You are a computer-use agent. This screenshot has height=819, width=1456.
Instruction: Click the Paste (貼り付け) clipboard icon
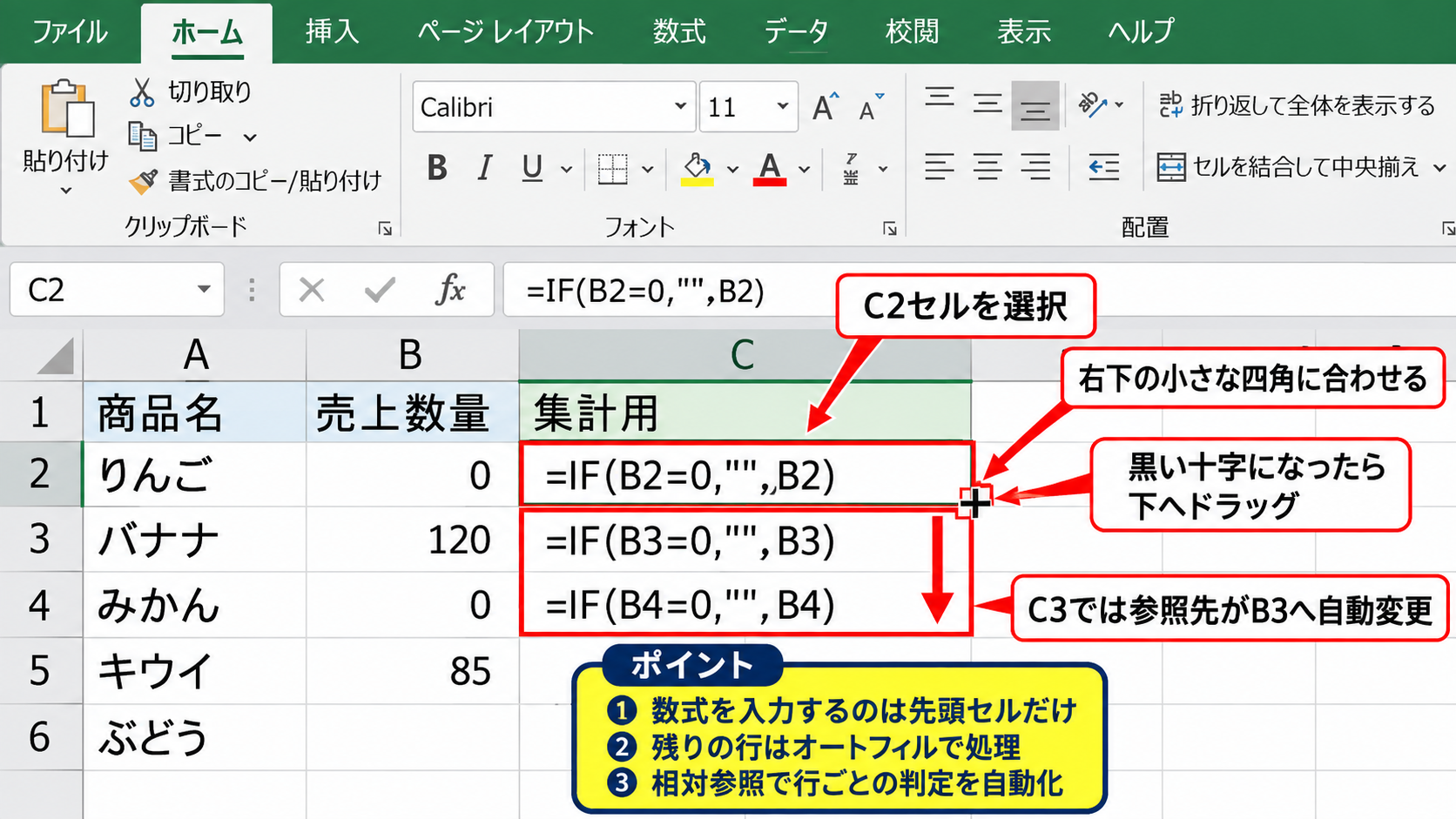click(x=66, y=108)
